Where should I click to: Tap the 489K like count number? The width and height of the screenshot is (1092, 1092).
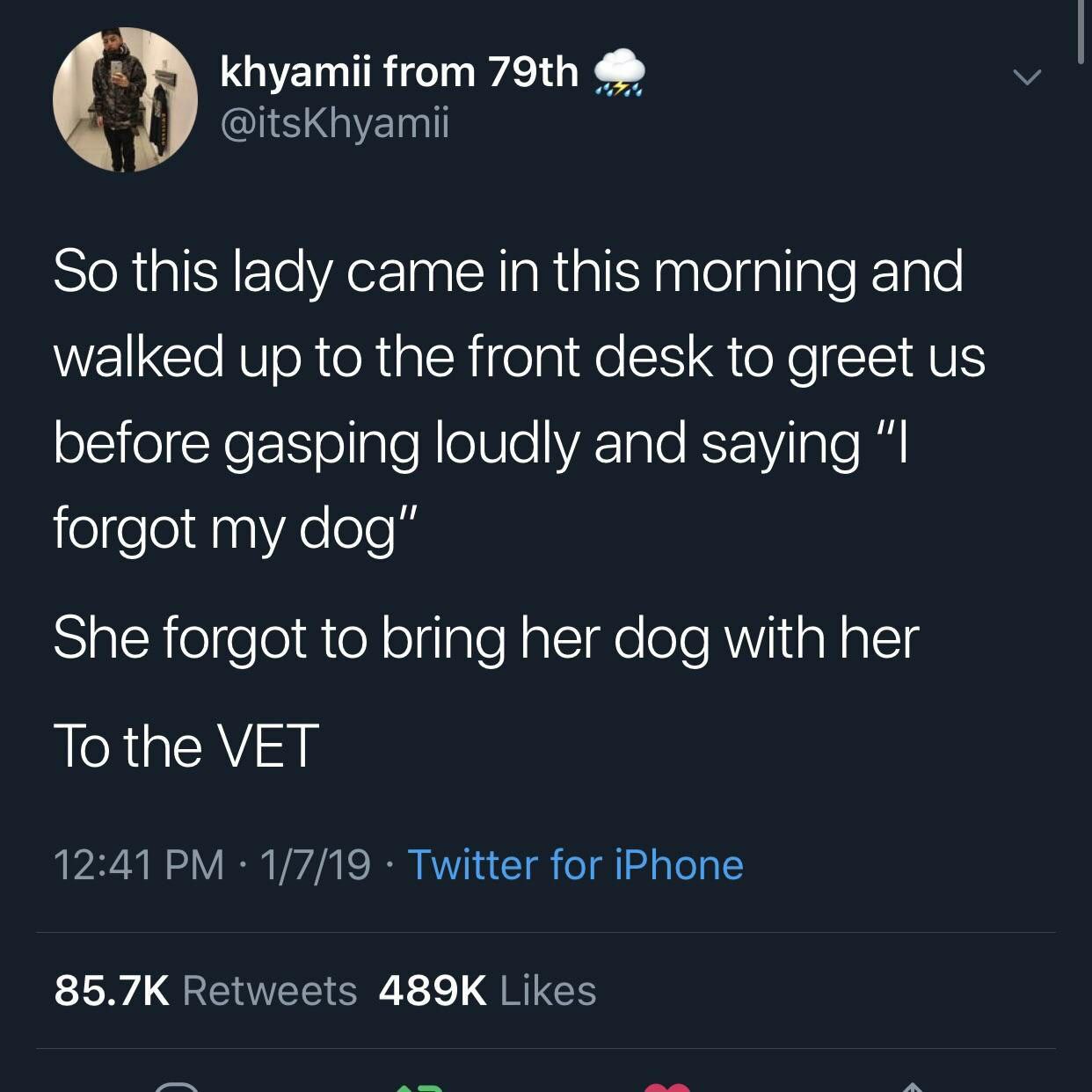pyautogui.click(x=433, y=991)
